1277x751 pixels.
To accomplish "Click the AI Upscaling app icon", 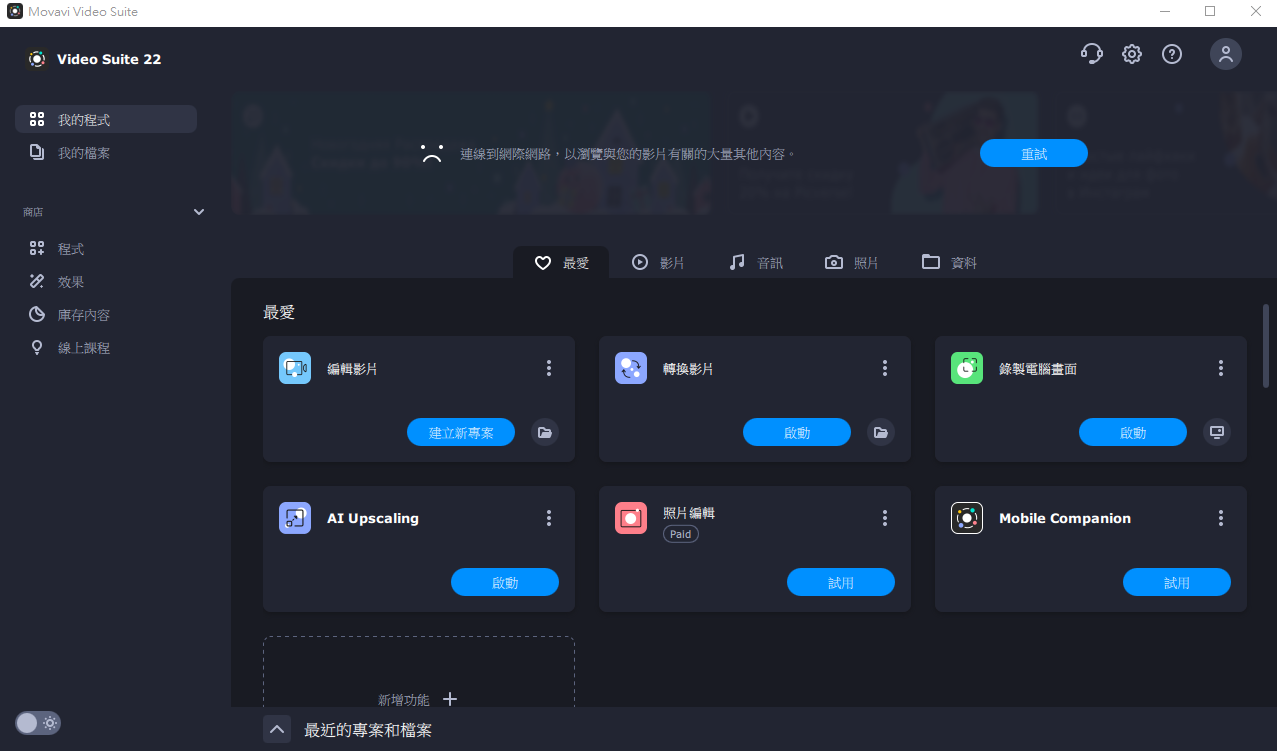I will pos(295,518).
